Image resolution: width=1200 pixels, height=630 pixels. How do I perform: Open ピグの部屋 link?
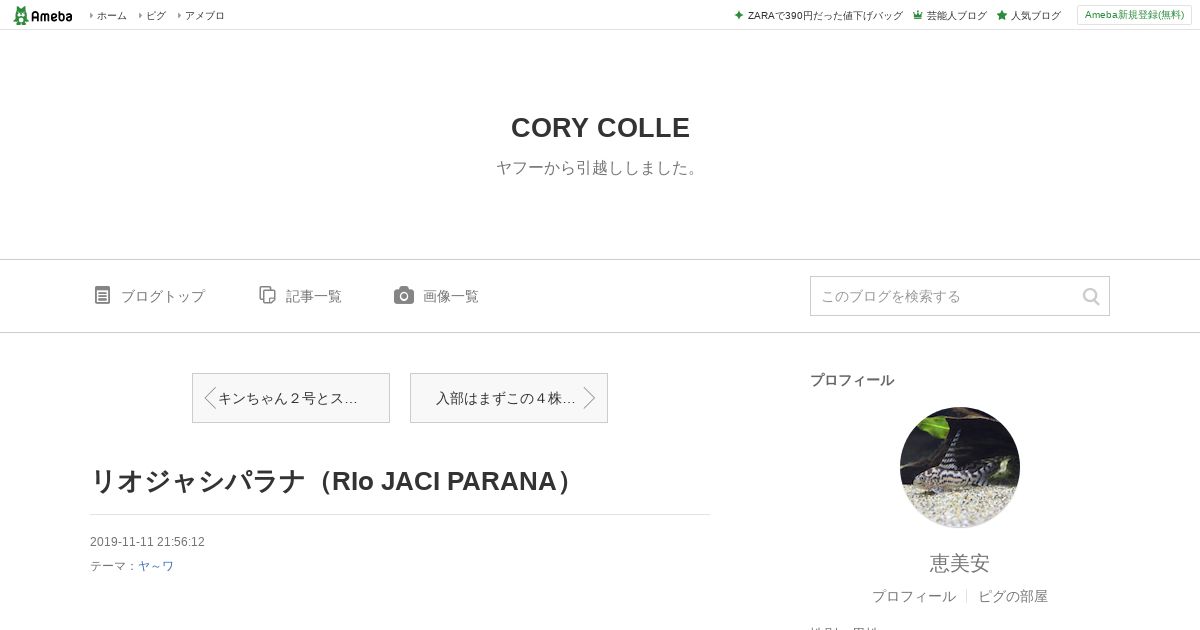[1013, 596]
